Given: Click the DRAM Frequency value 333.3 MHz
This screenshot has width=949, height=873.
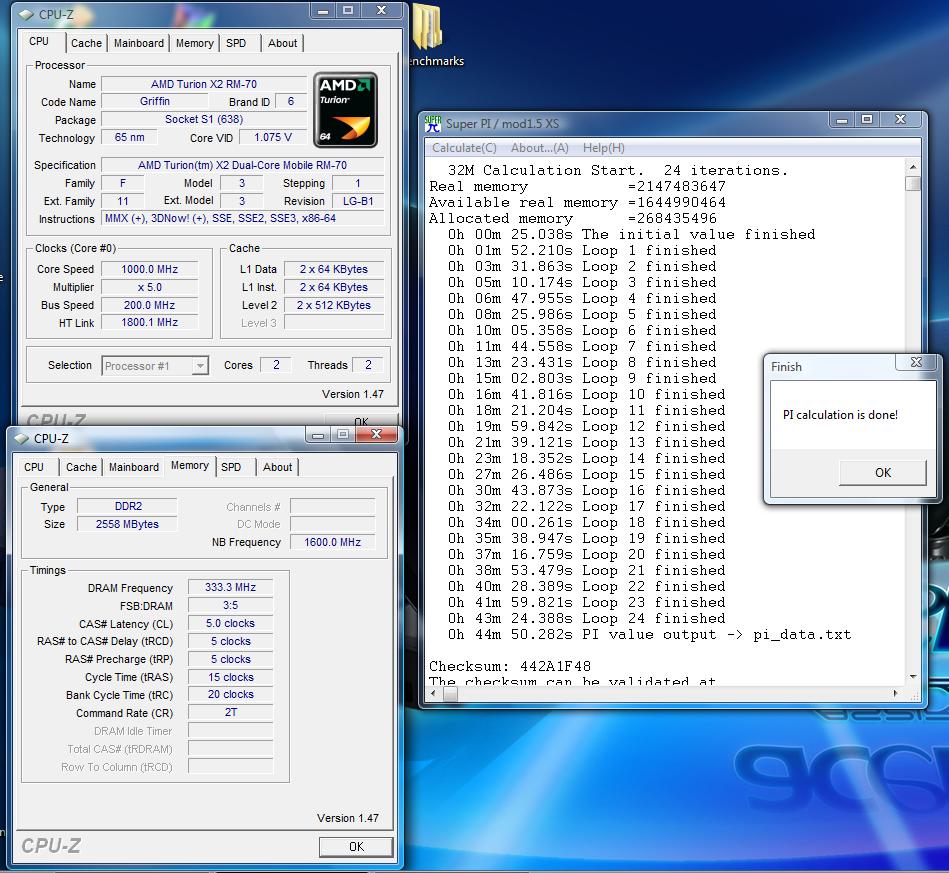Looking at the screenshot, I should tap(231, 587).
